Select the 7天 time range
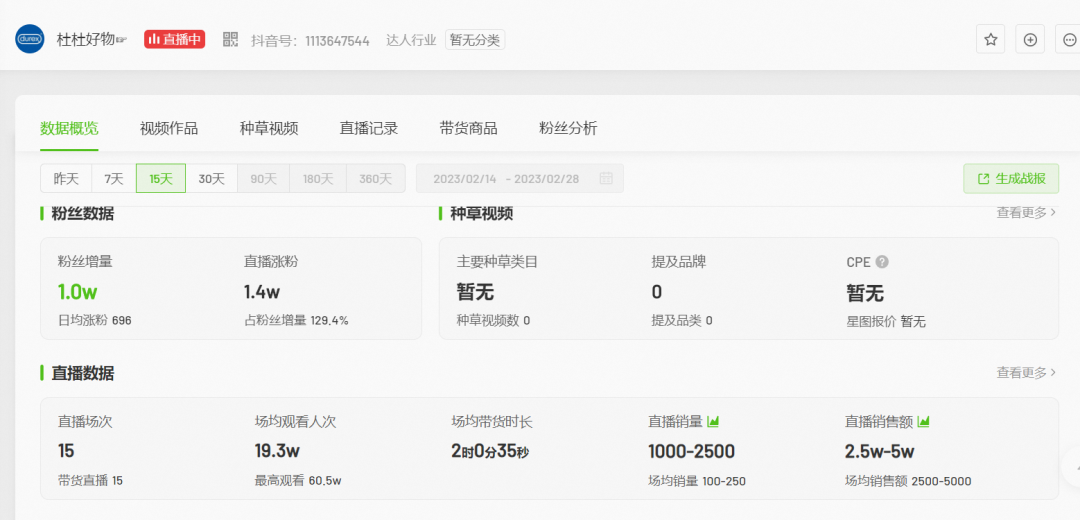The image size is (1080, 520). [114, 179]
